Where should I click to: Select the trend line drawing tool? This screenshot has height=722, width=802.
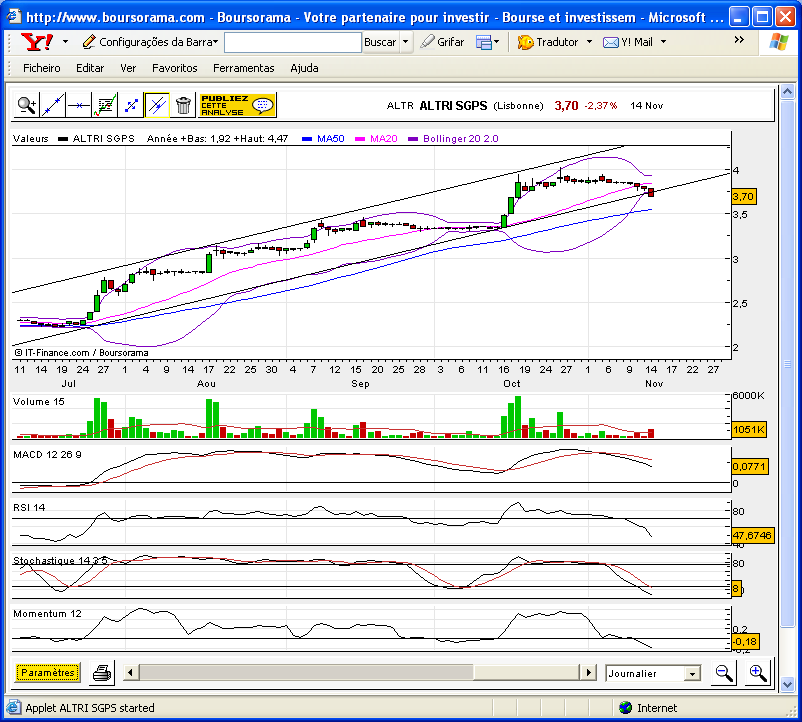[53, 105]
